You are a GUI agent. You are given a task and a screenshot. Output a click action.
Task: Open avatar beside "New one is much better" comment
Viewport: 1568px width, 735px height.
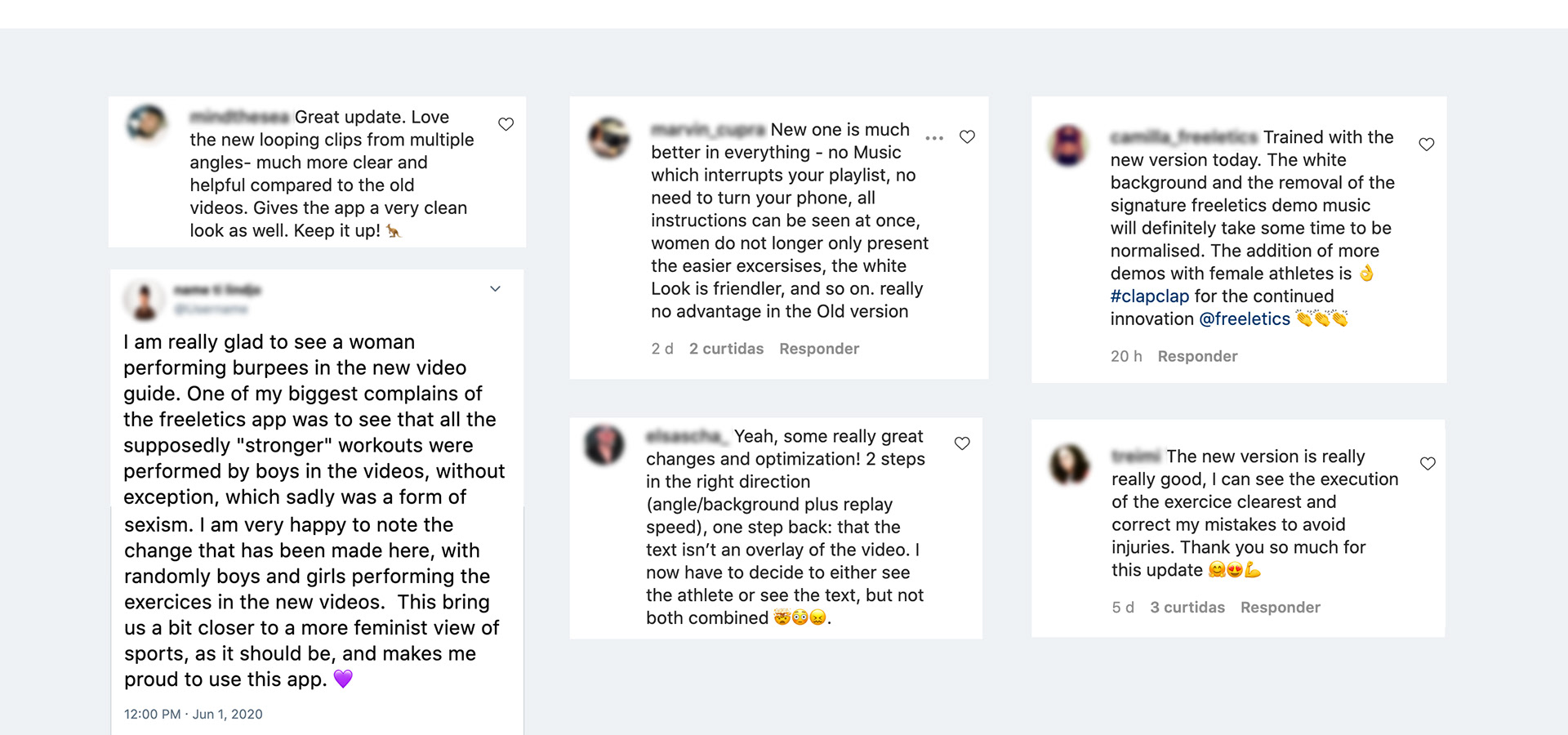pos(609,138)
